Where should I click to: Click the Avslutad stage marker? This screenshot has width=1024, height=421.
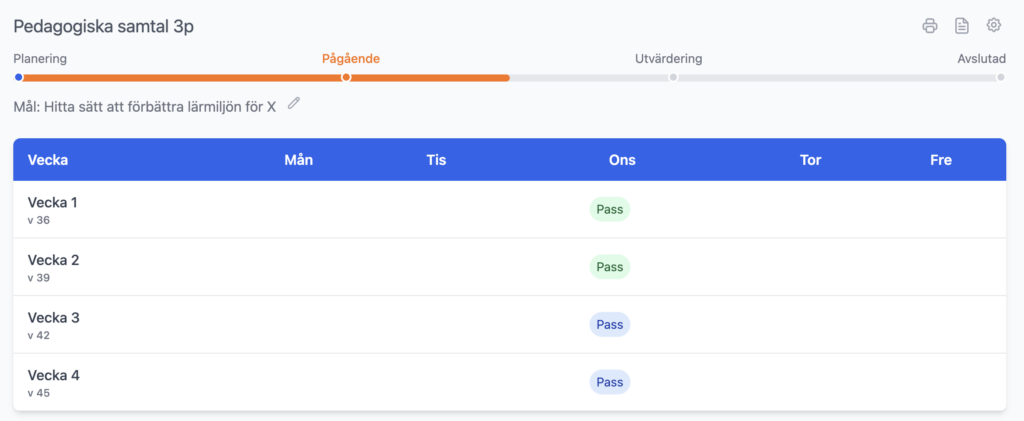click(1000, 77)
